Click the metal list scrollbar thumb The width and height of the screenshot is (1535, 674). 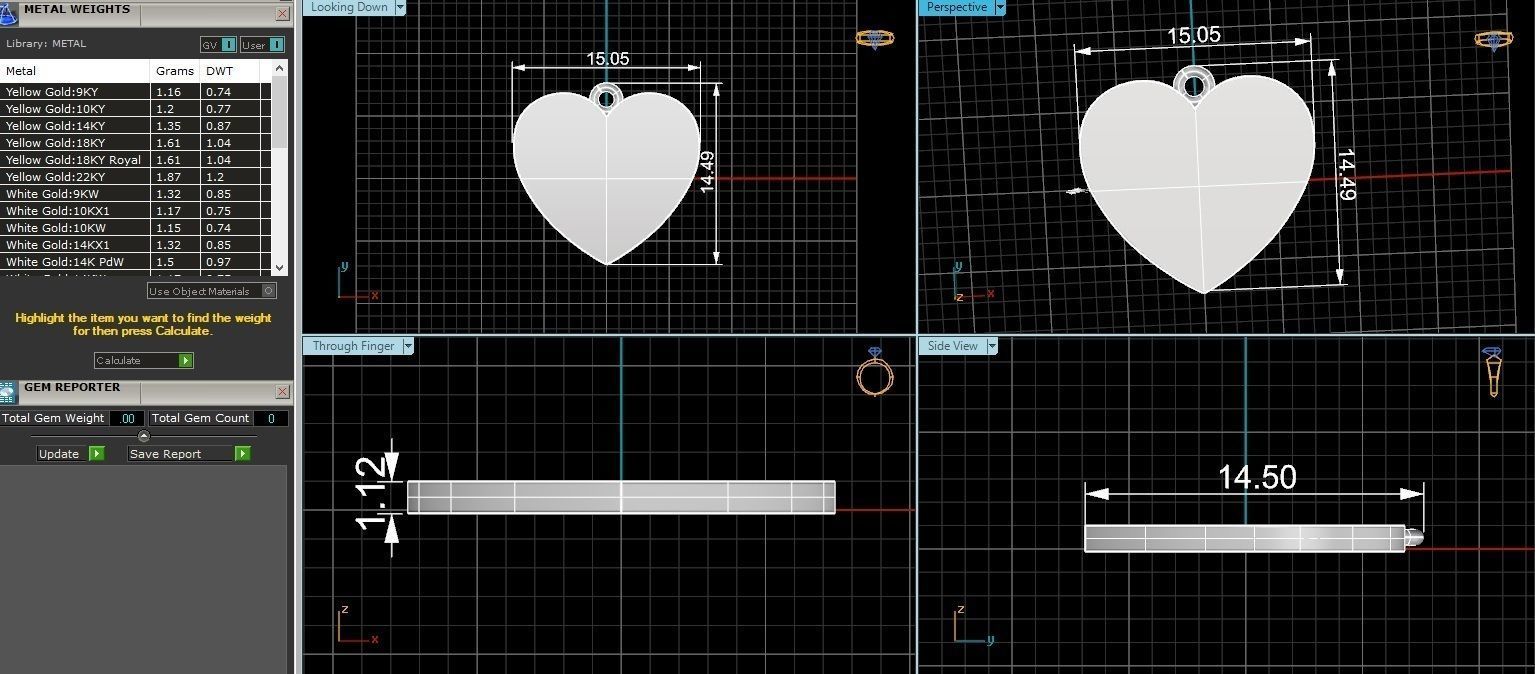(x=279, y=111)
